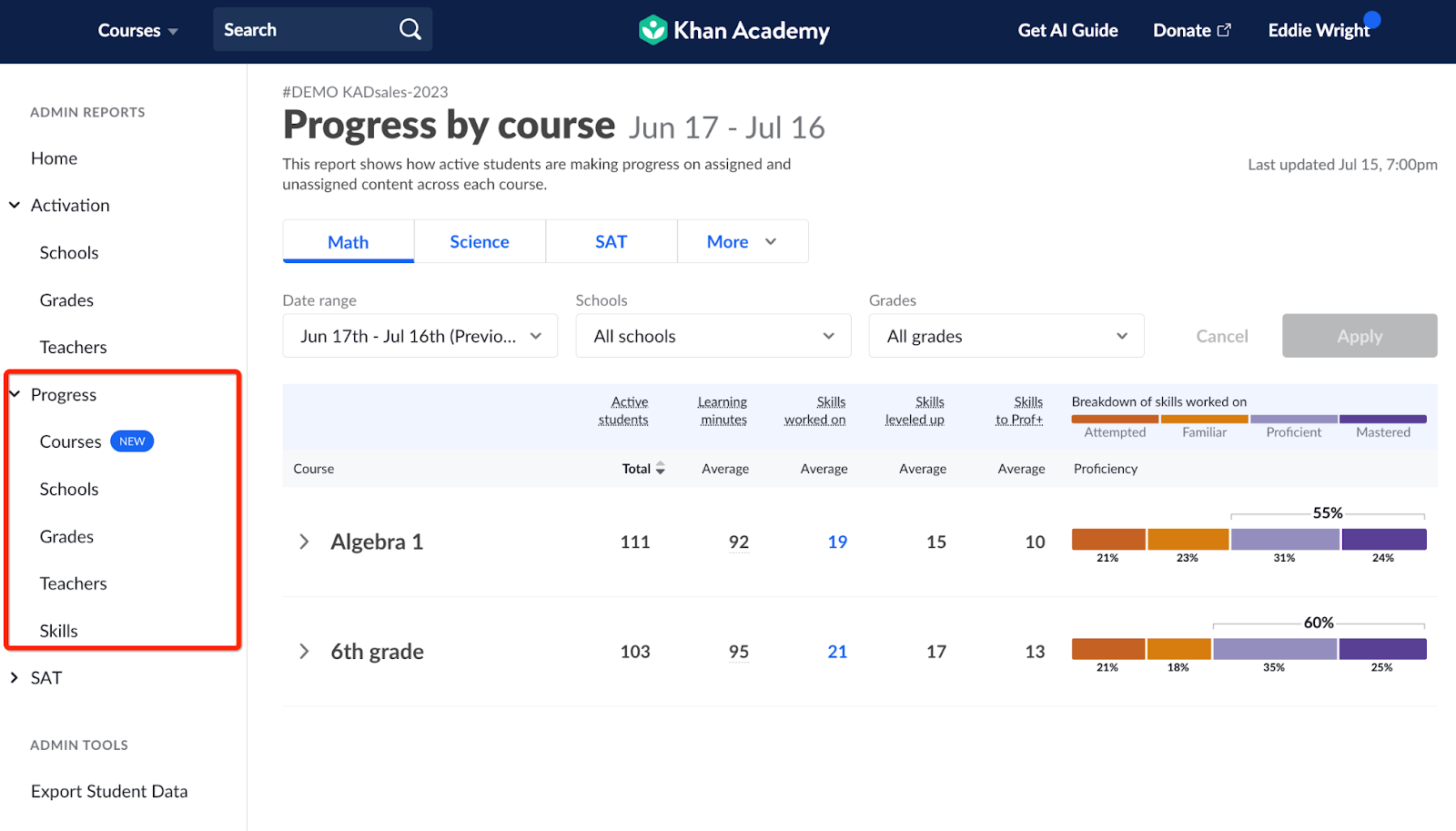Click the Mastered legend color bar

(1382, 420)
